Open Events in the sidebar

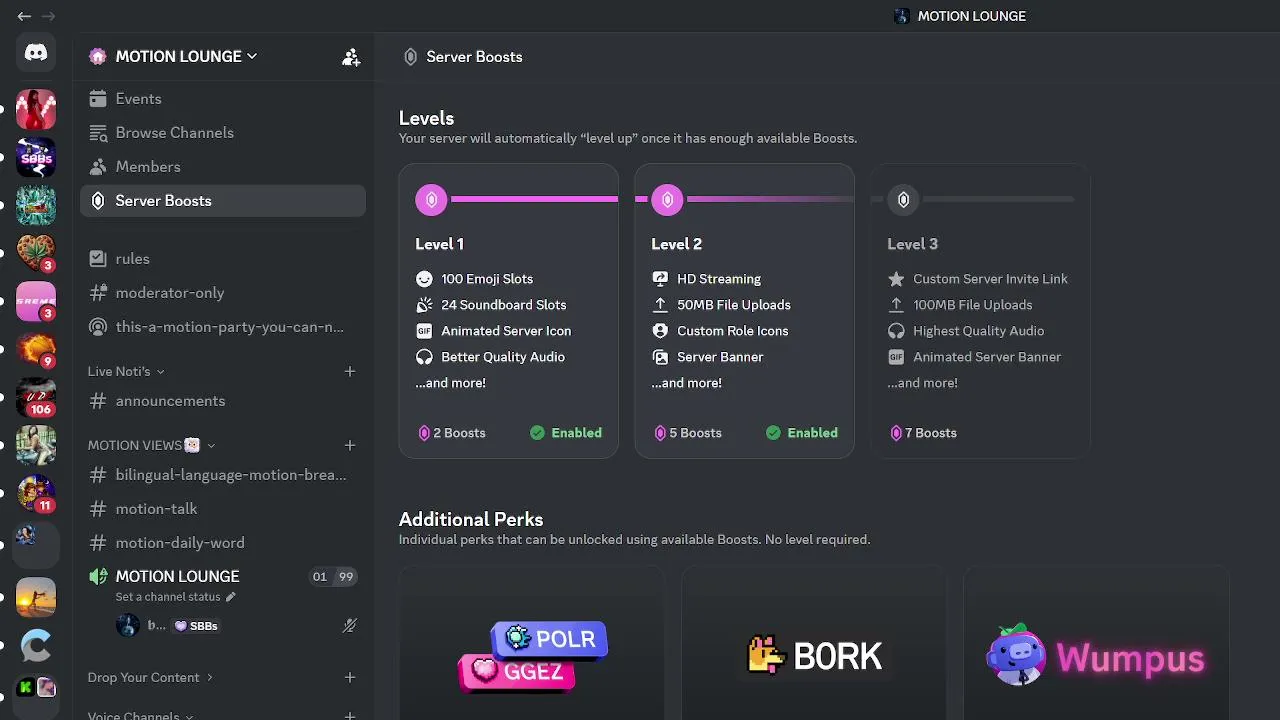[x=223, y=99]
